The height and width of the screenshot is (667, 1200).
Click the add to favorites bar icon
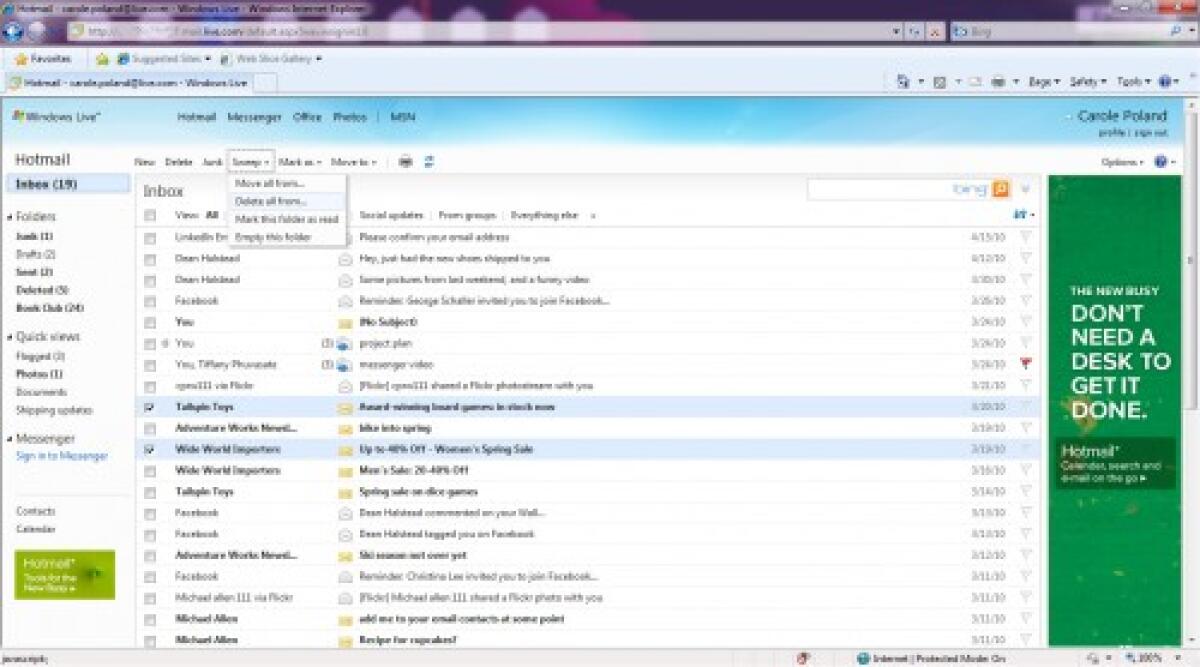[102, 59]
